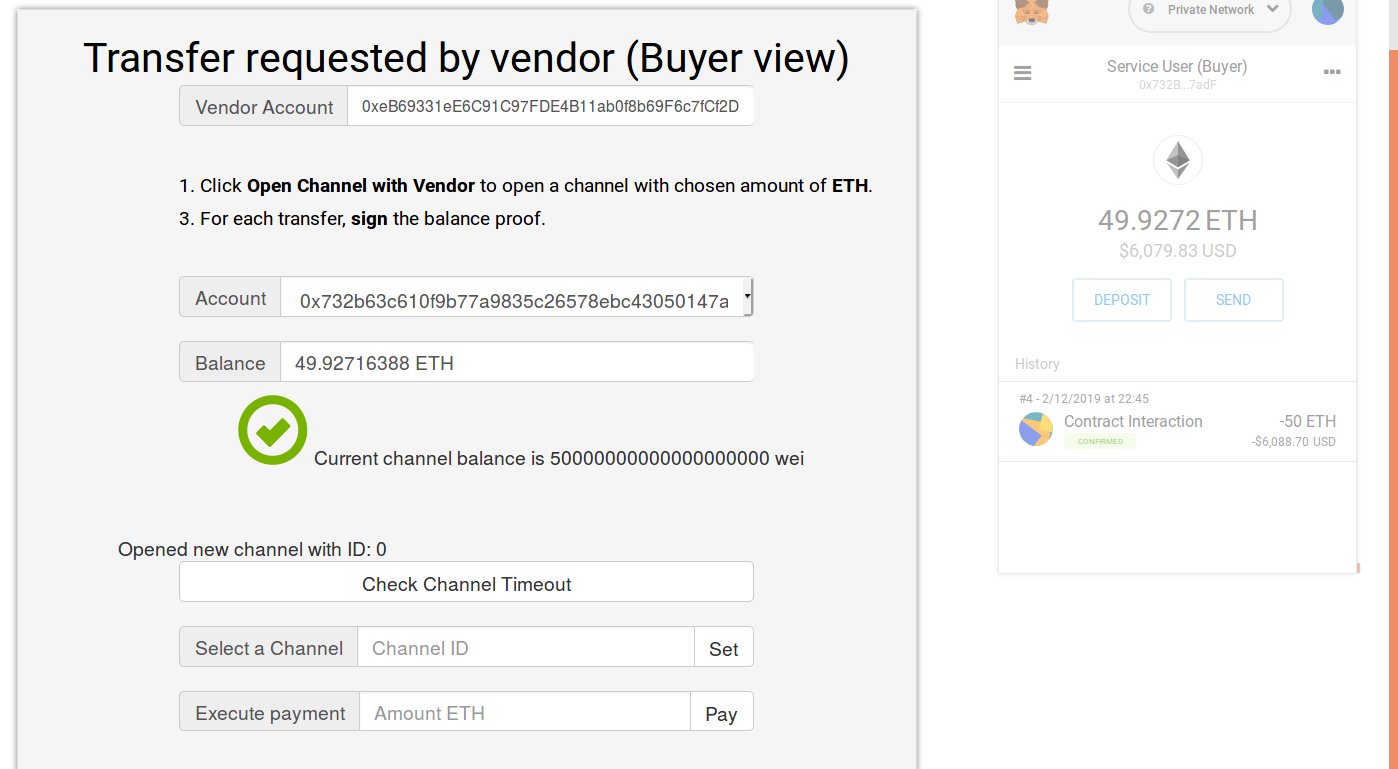
Task: Click the SEND button
Action: 1233,300
